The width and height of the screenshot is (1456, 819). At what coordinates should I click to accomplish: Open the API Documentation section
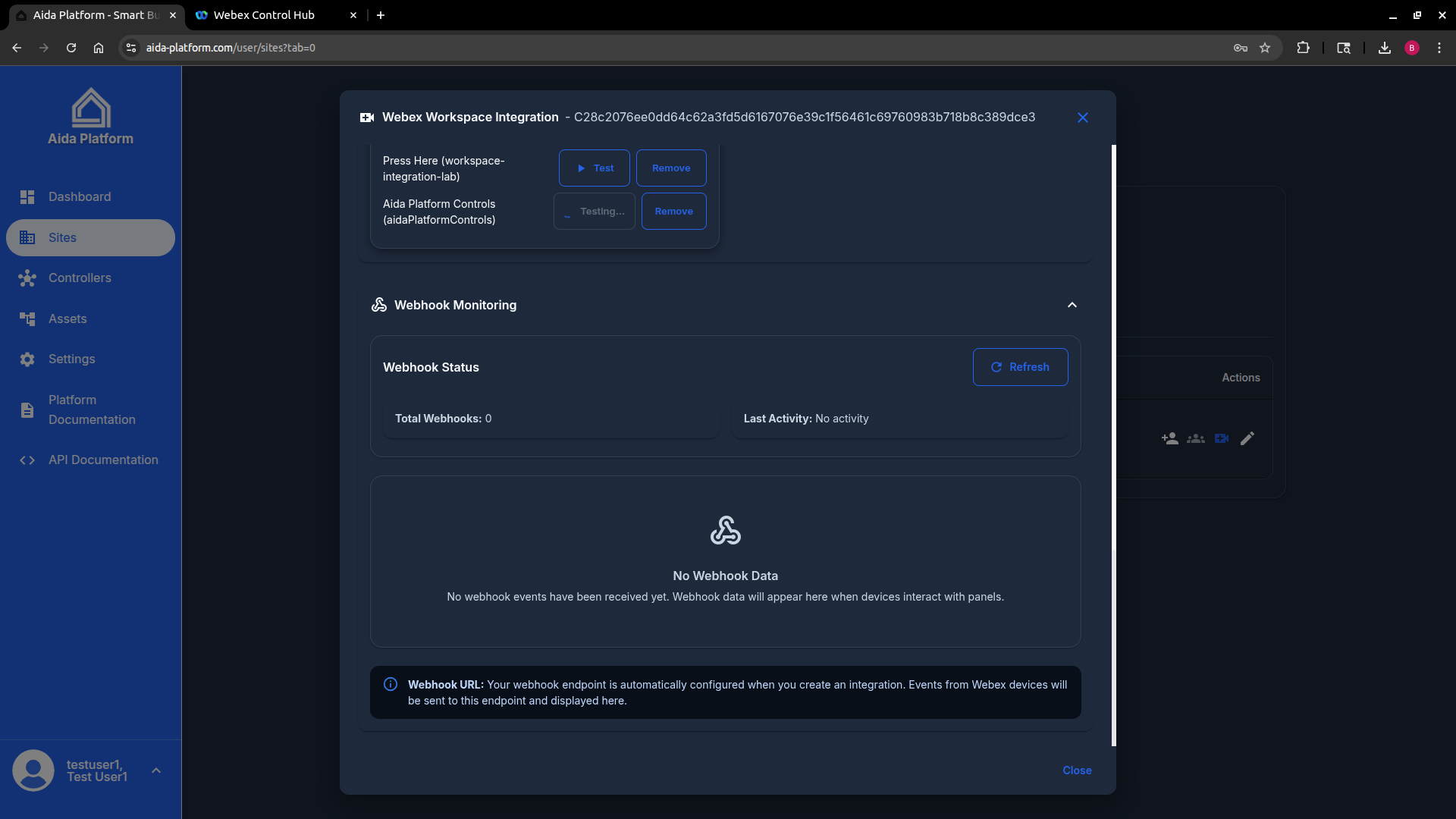pyautogui.click(x=102, y=460)
